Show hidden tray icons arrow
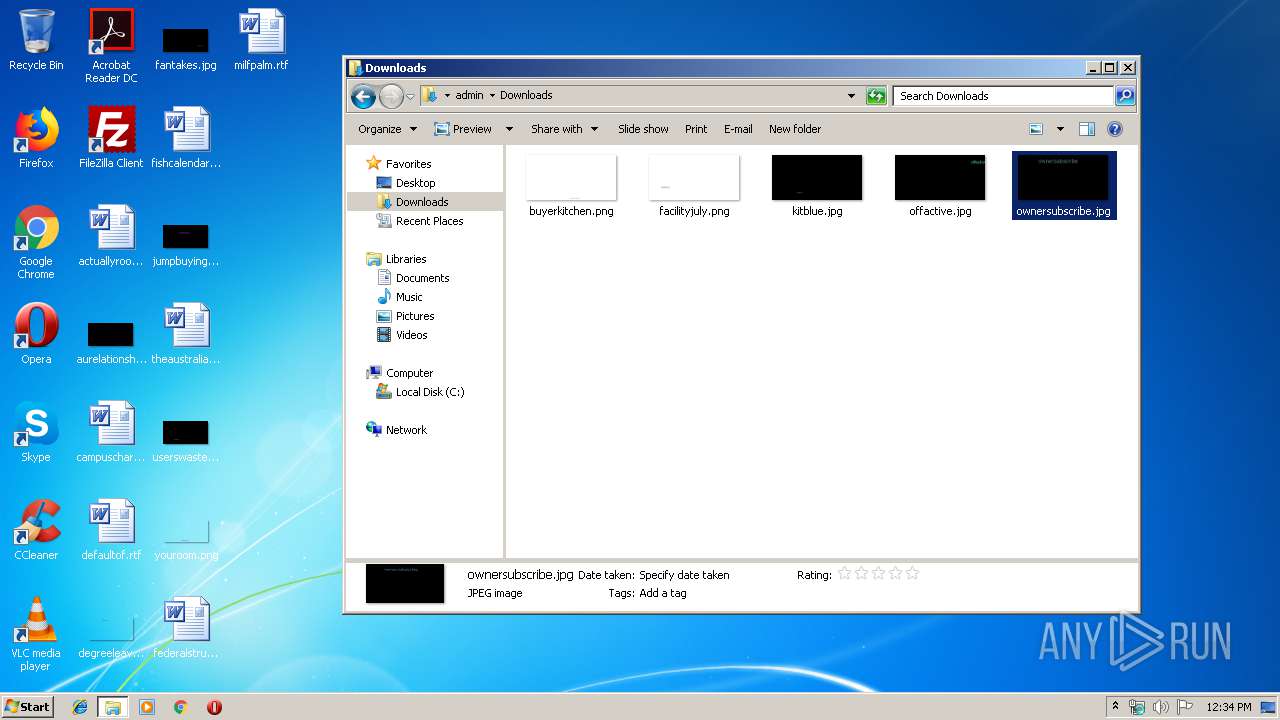Image resolution: width=1280 pixels, height=720 pixels. 1115,707
